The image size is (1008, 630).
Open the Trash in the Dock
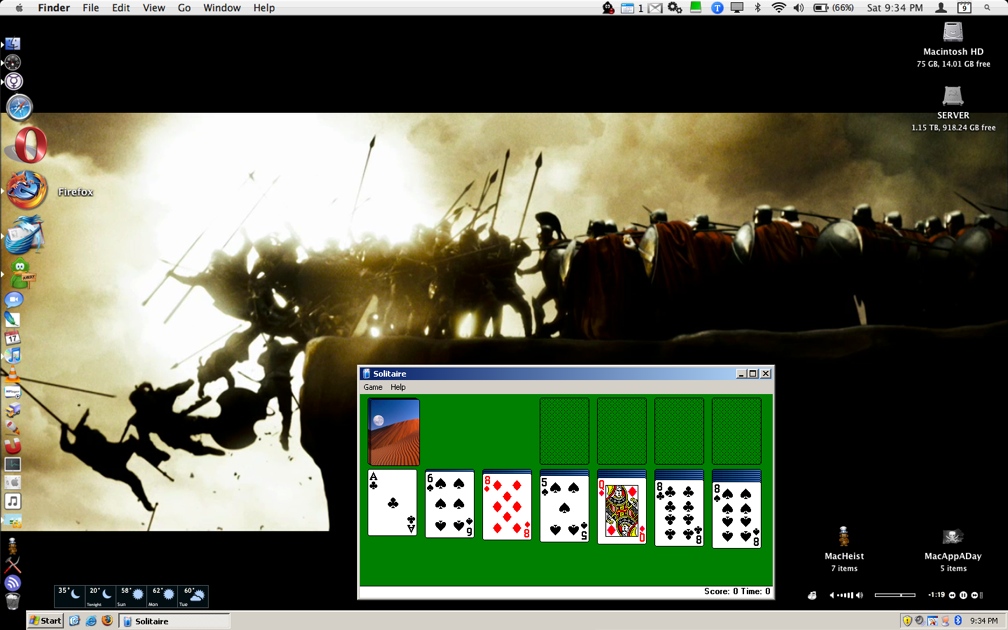point(13,601)
